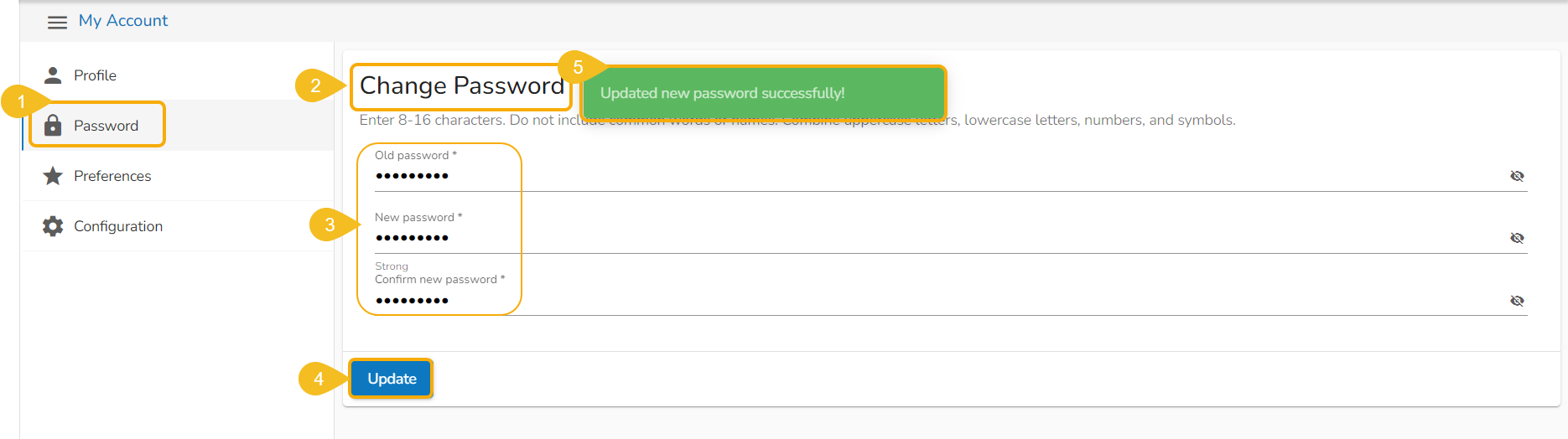Click the Password lock icon
Image resolution: width=1568 pixels, height=439 pixels.
click(53, 126)
